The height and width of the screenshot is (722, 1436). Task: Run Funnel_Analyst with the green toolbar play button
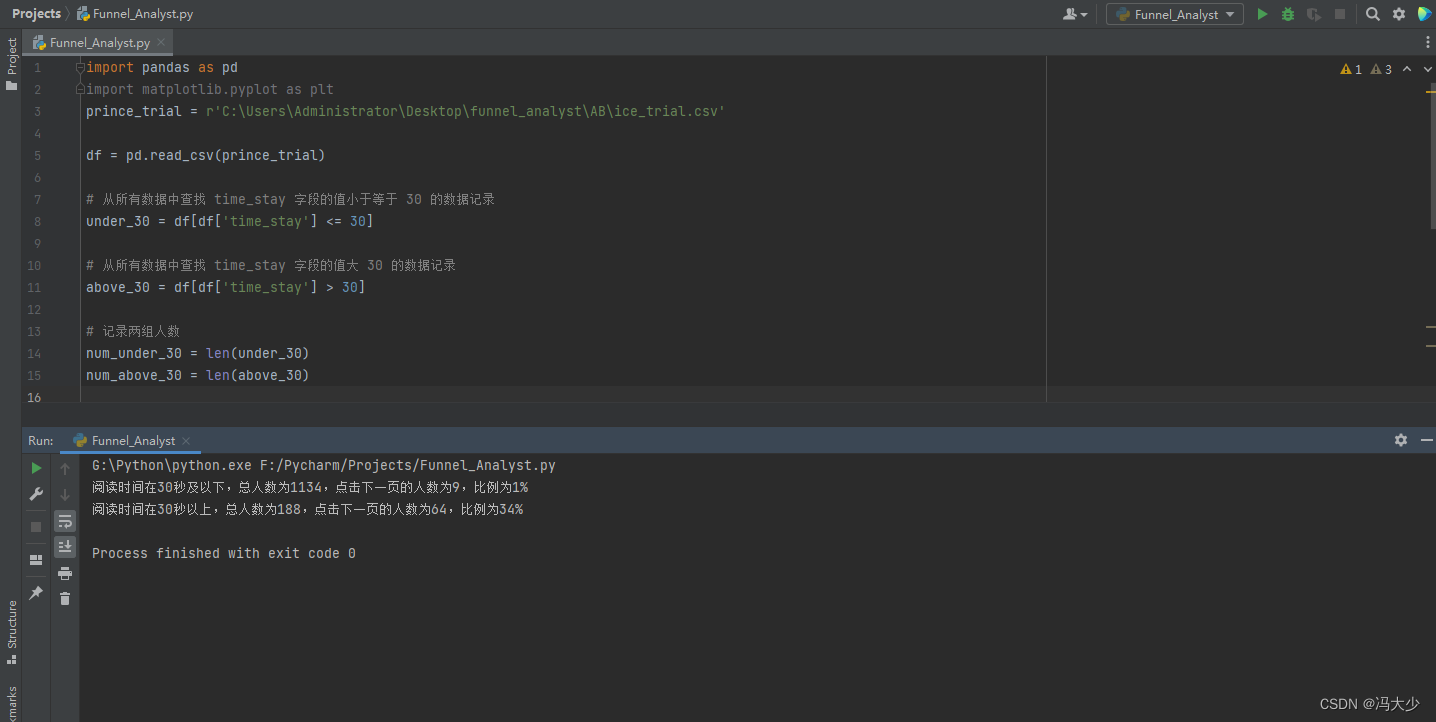pyautogui.click(x=1262, y=14)
